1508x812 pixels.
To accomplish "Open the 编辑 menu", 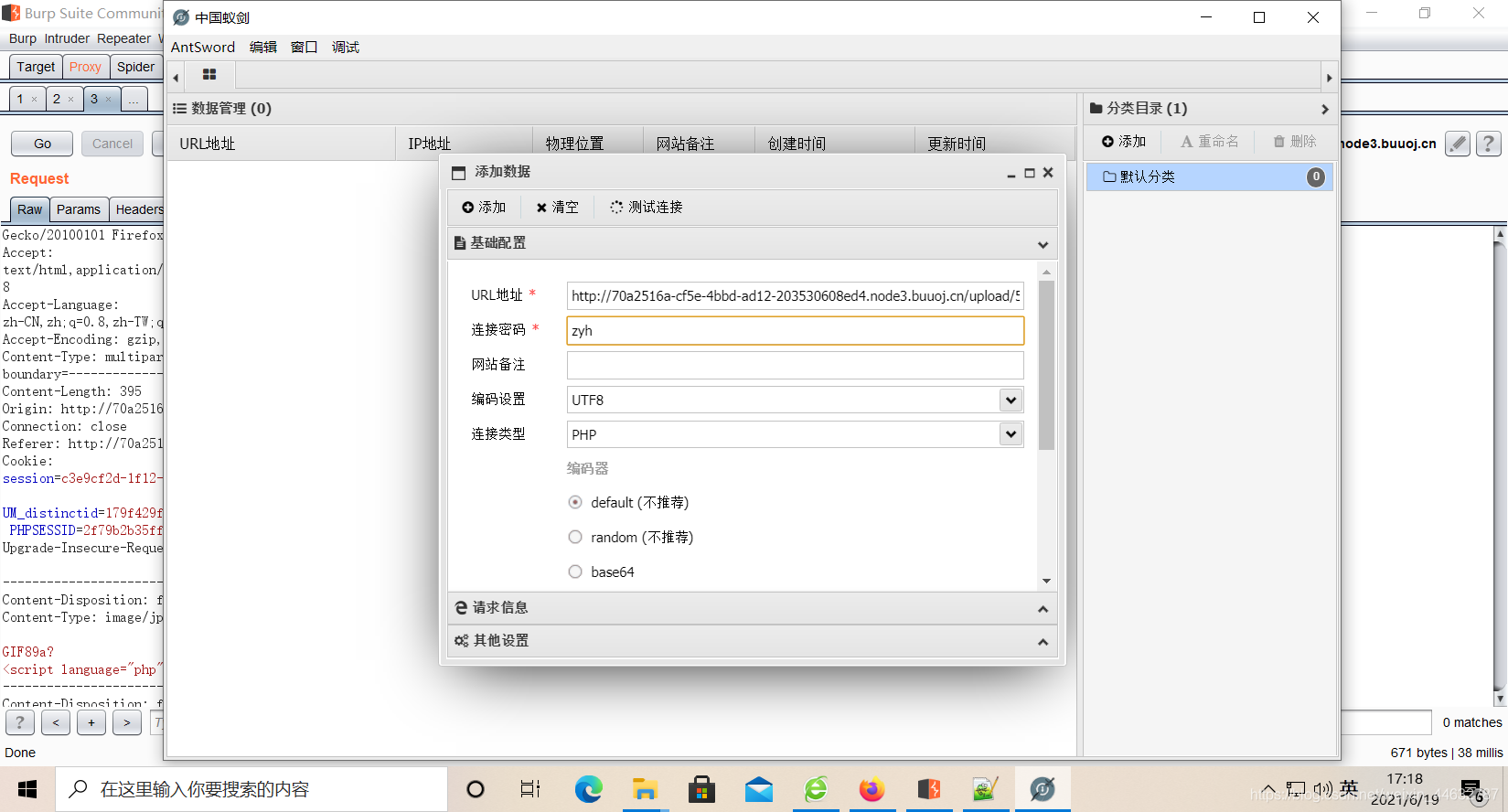I will 263,48.
